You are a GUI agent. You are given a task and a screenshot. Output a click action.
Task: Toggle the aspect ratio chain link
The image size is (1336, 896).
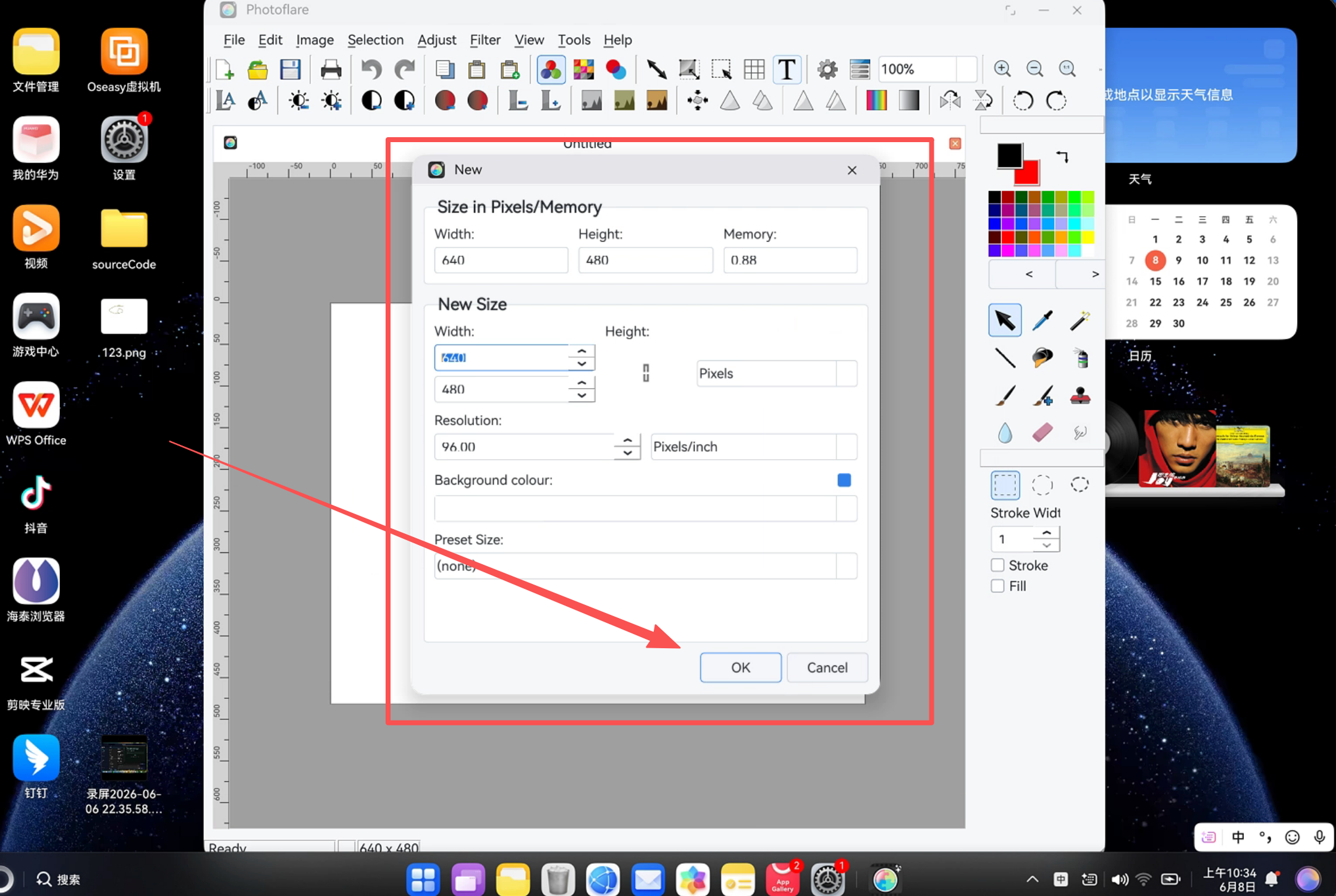tap(646, 373)
